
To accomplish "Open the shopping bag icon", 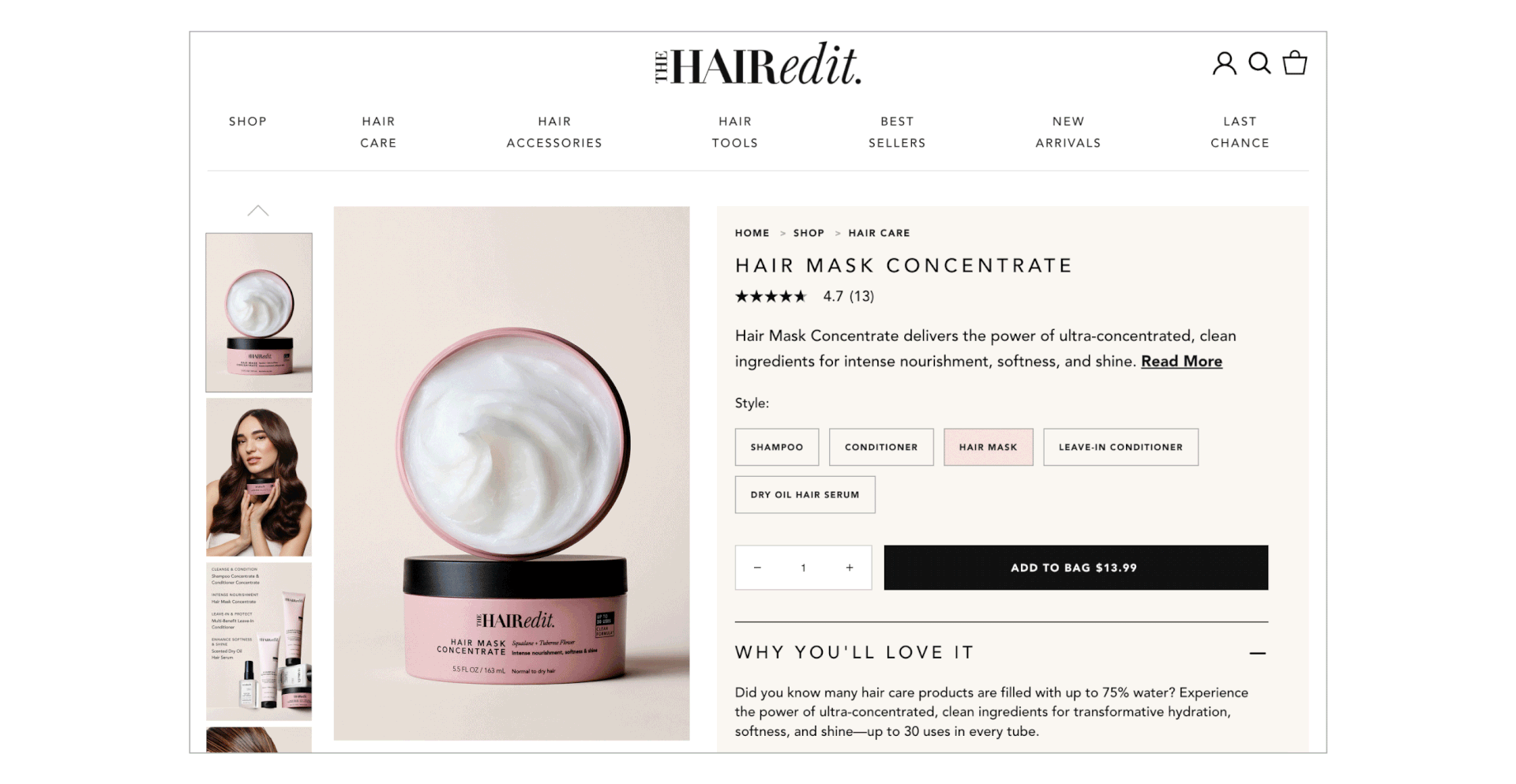I will tap(1295, 62).
